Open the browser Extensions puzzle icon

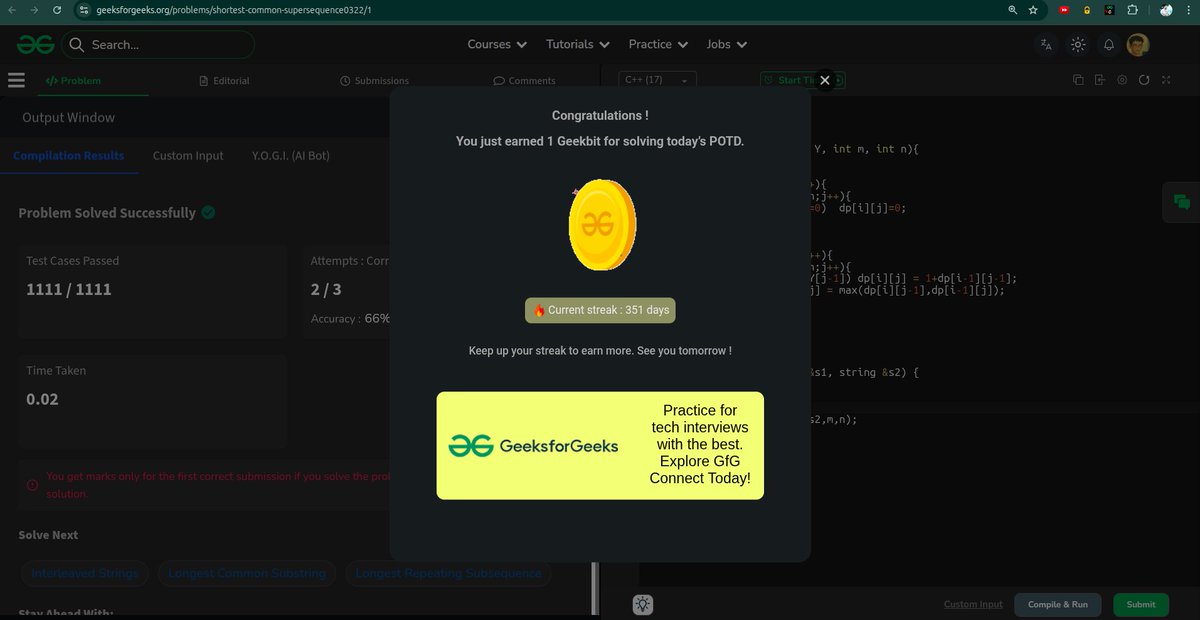click(x=1132, y=10)
